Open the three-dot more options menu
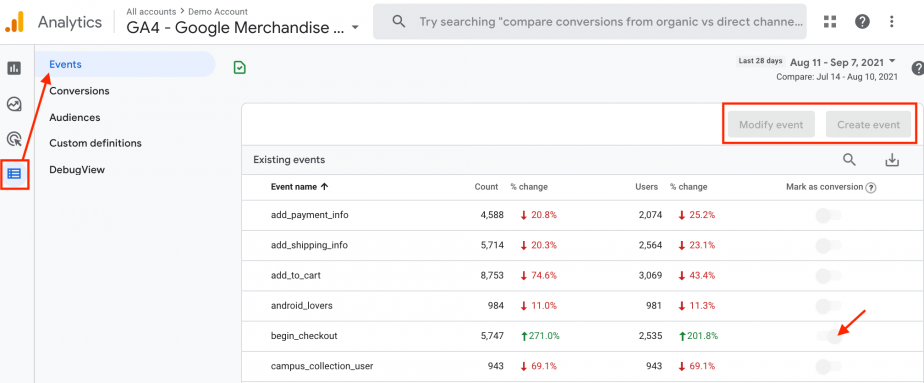The height and width of the screenshot is (383, 924). click(x=892, y=22)
